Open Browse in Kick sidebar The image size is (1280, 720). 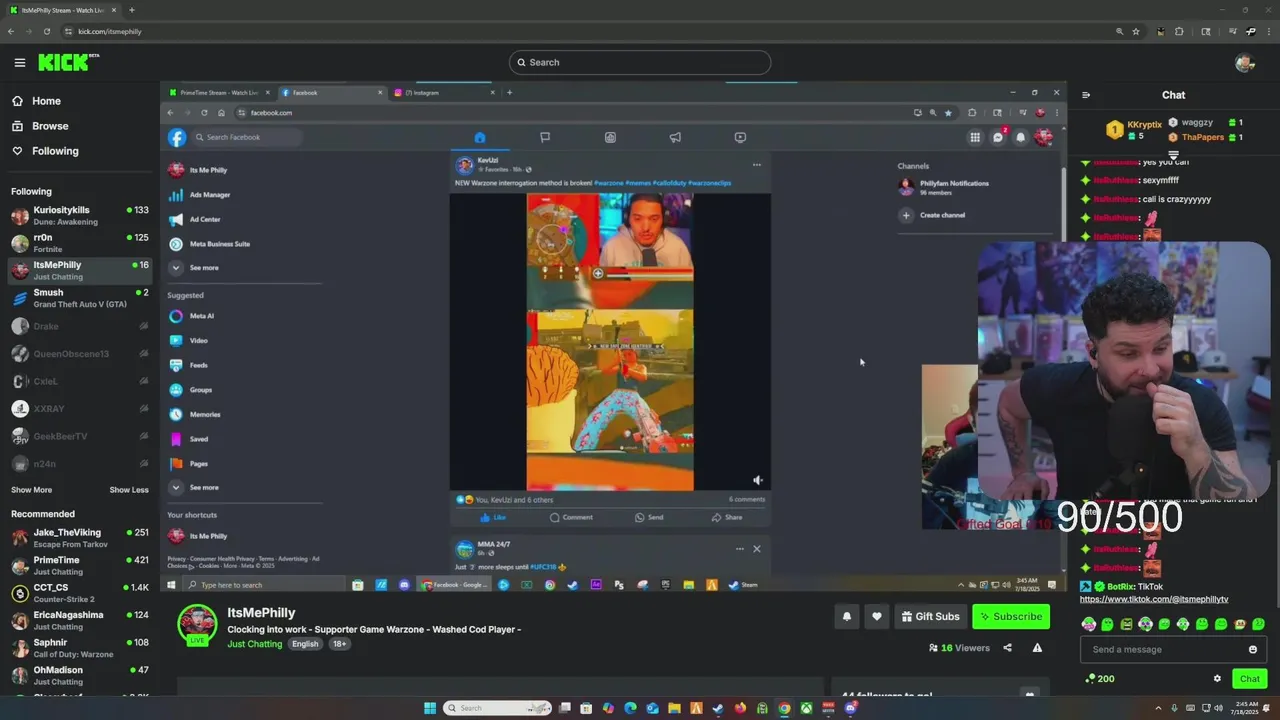click(41, 126)
